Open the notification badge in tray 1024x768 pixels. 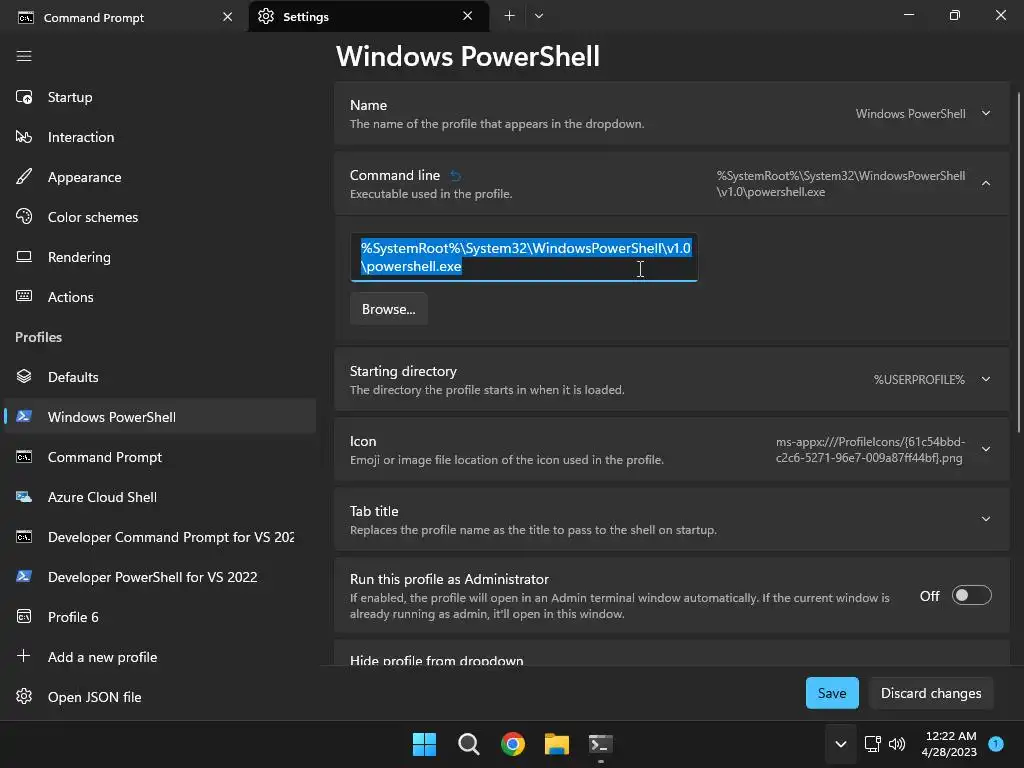pos(996,744)
